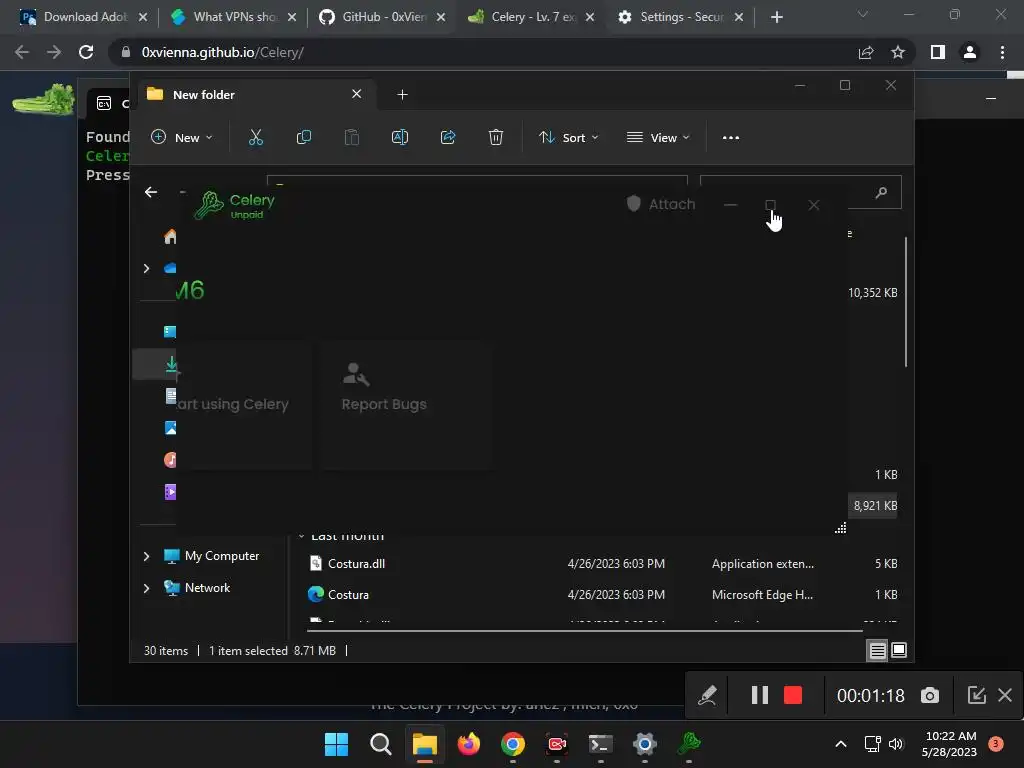Collapse the Last month group chevron

(x=301, y=536)
